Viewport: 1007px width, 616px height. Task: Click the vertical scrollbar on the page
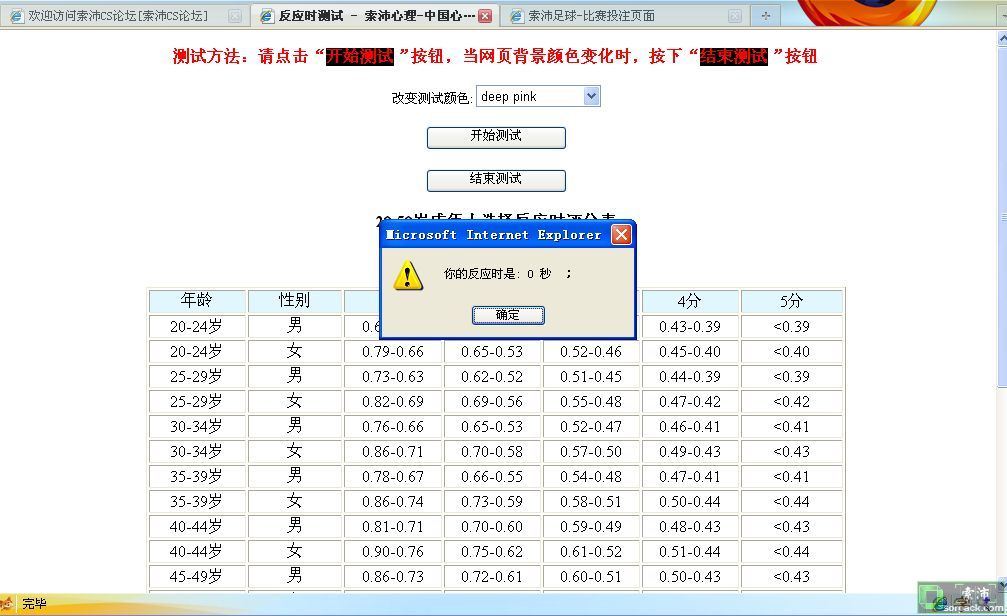point(1001,300)
